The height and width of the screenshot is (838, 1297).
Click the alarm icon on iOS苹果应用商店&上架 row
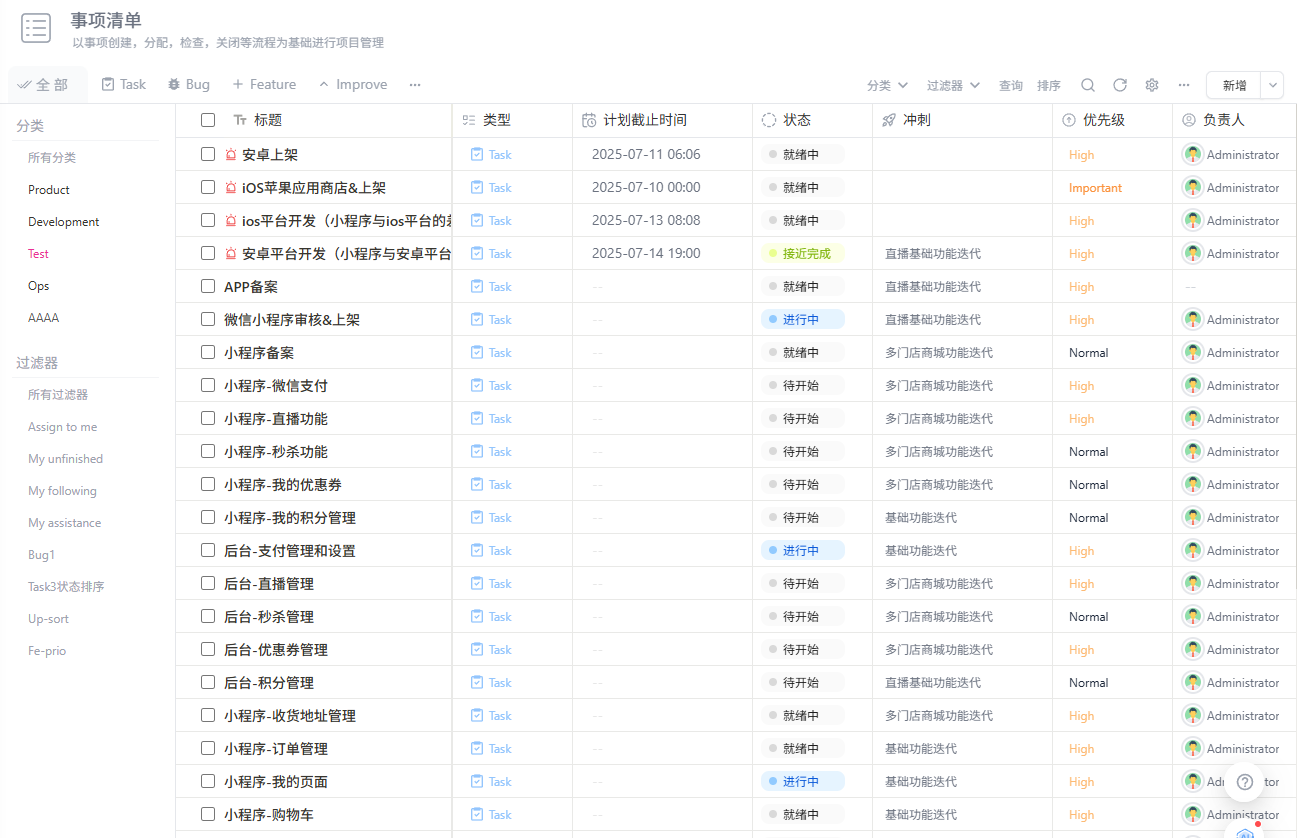coord(231,188)
